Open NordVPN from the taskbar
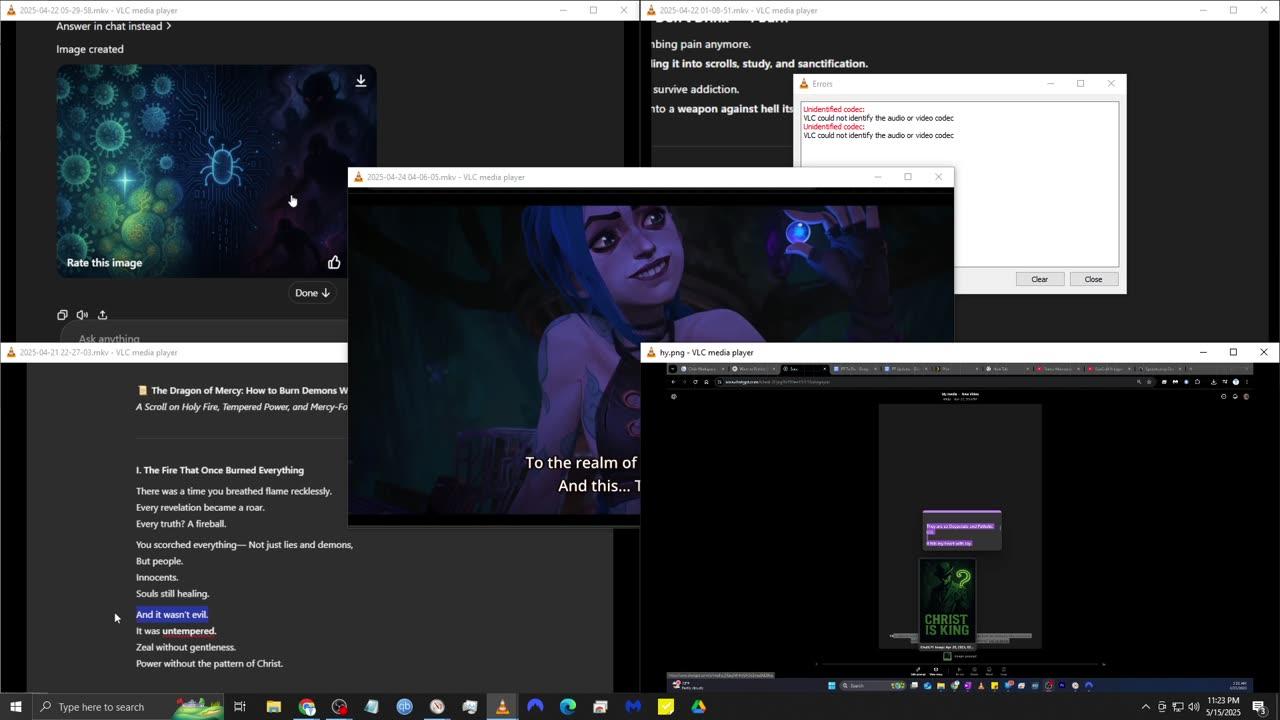Viewport: 1280px width, 720px height. (x=535, y=707)
